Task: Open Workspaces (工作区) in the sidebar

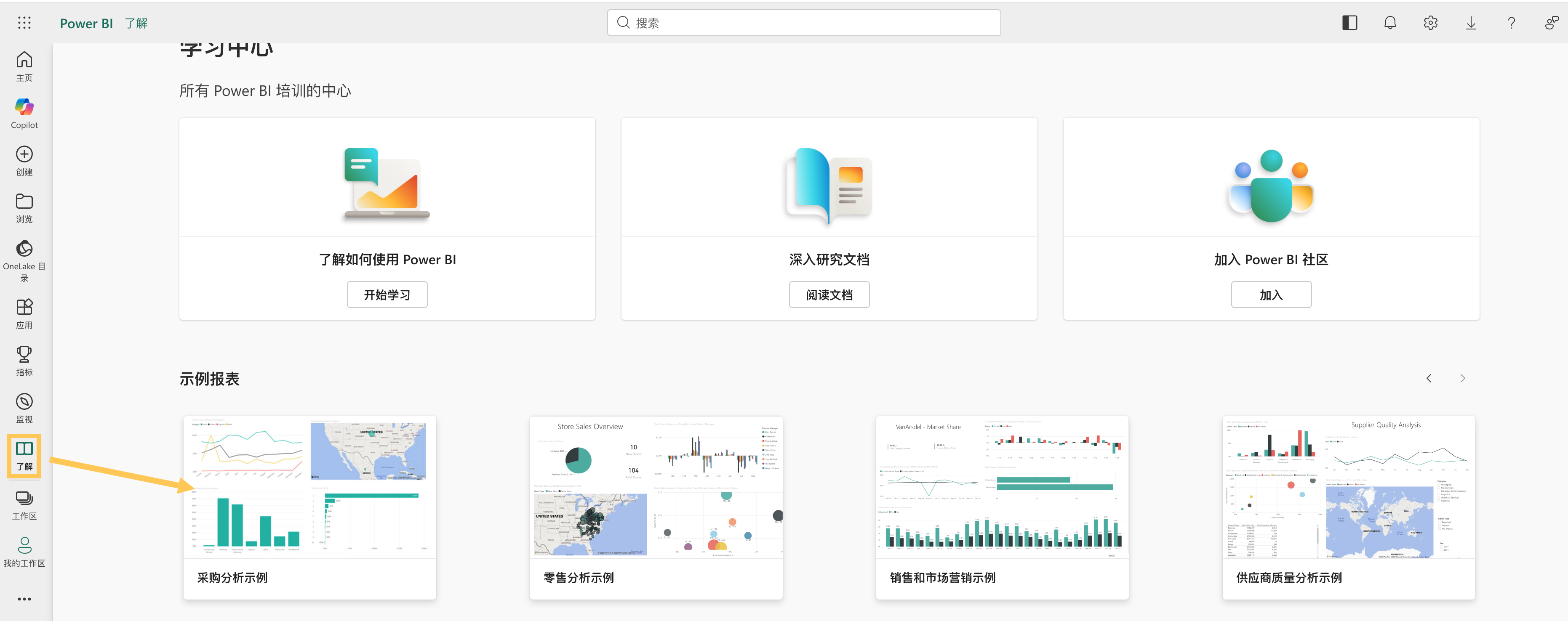Action: click(x=24, y=505)
